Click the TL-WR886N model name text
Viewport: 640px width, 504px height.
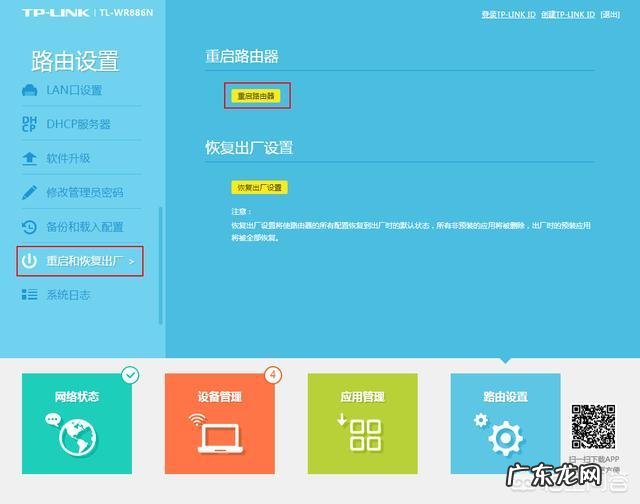pos(127,13)
